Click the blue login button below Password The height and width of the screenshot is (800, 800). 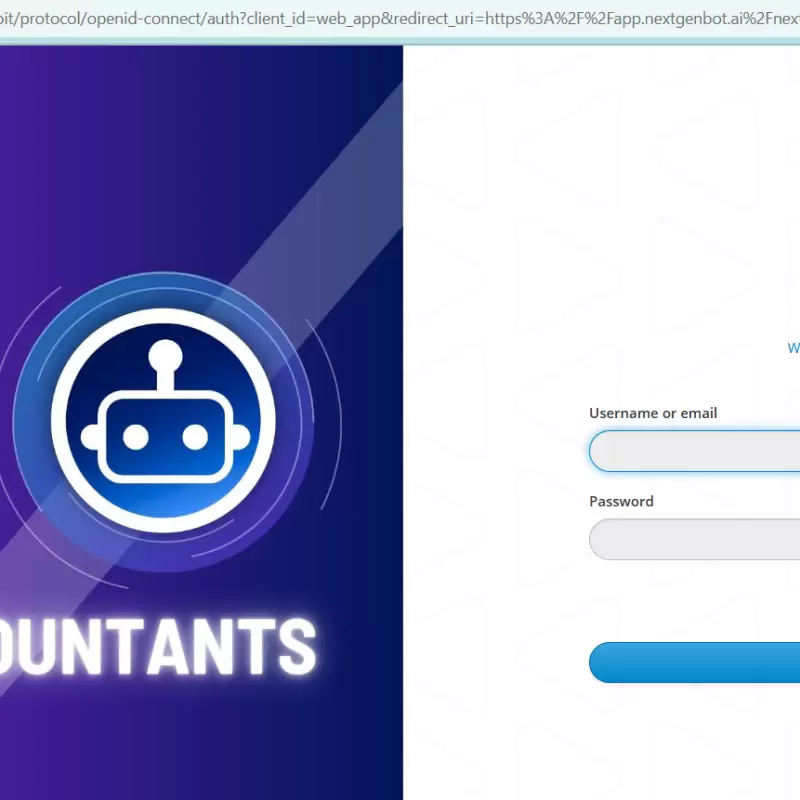click(694, 662)
